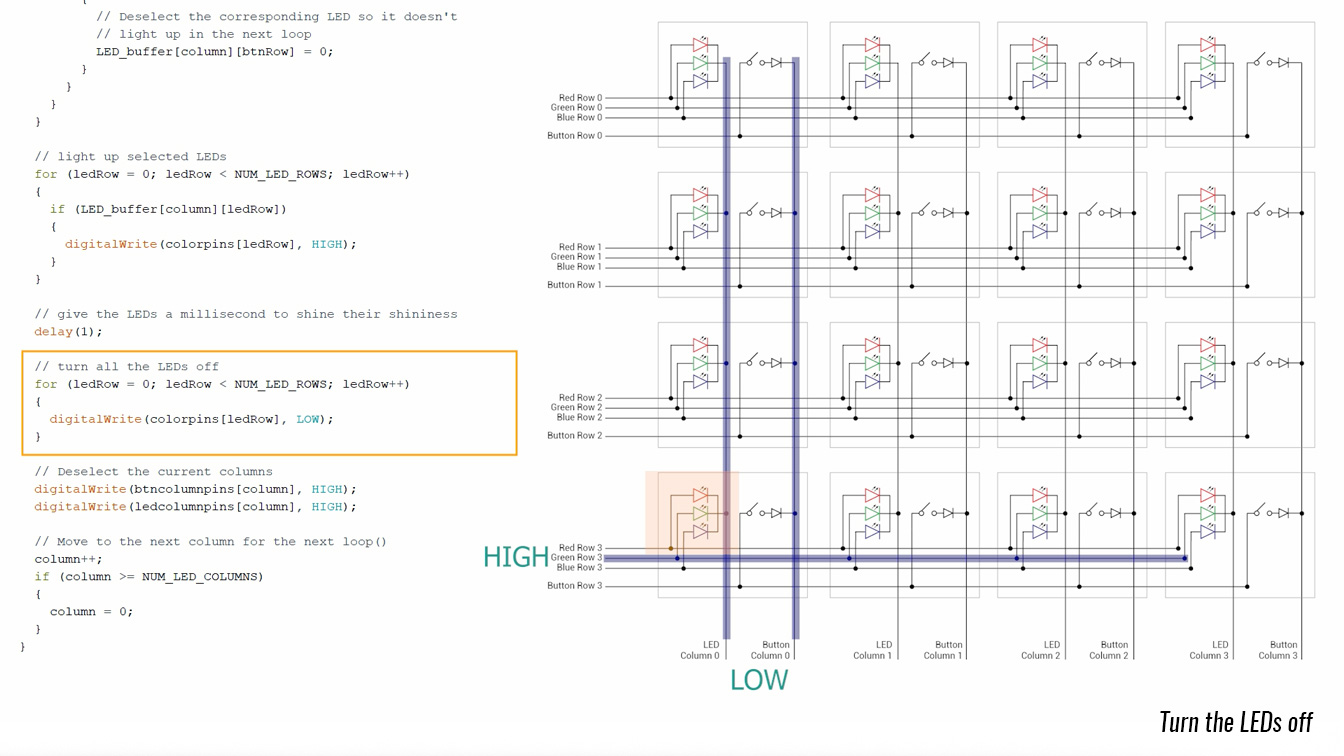Click the 'Blue Row 0' label
1344x756 pixels.
pos(579,118)
